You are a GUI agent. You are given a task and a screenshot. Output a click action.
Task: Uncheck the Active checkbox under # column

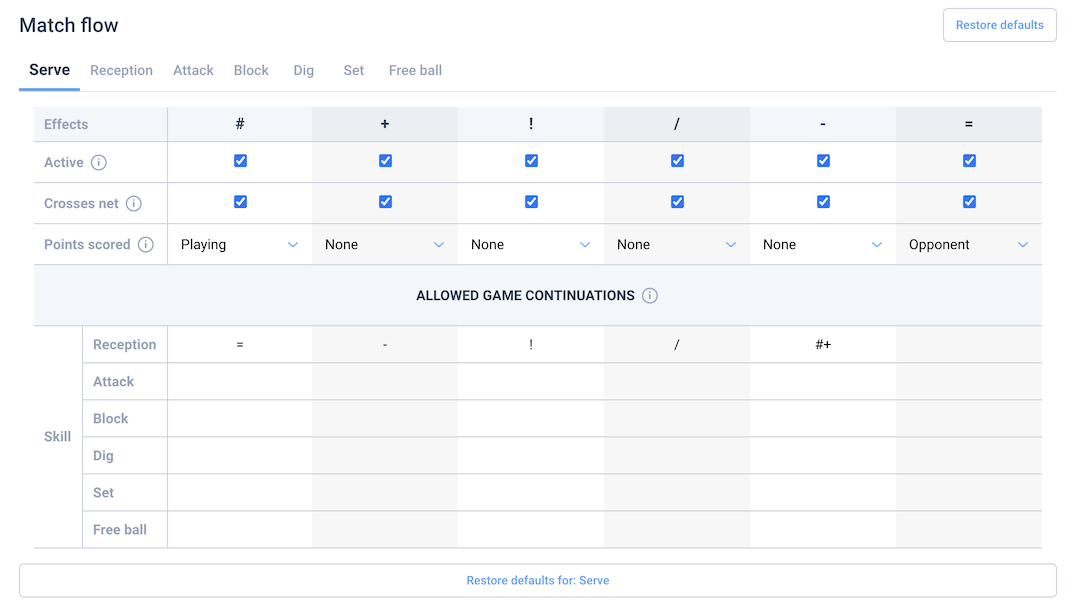[240, 161]
